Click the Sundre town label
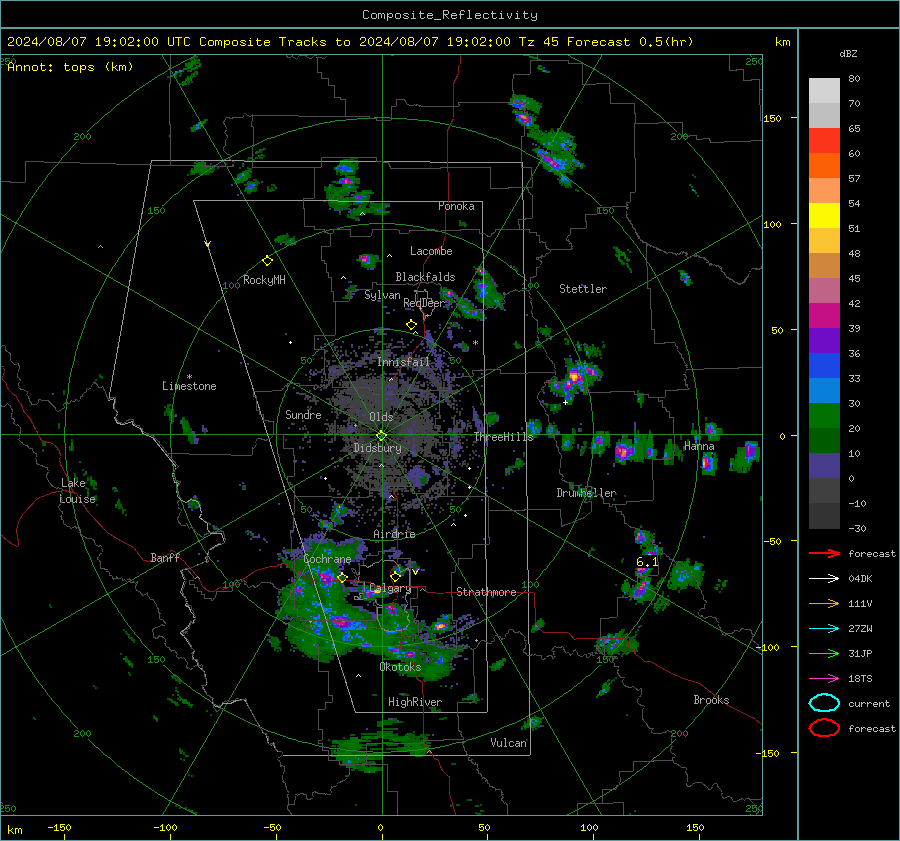Viewport: 900px width, 841px height. coord(303,414)
